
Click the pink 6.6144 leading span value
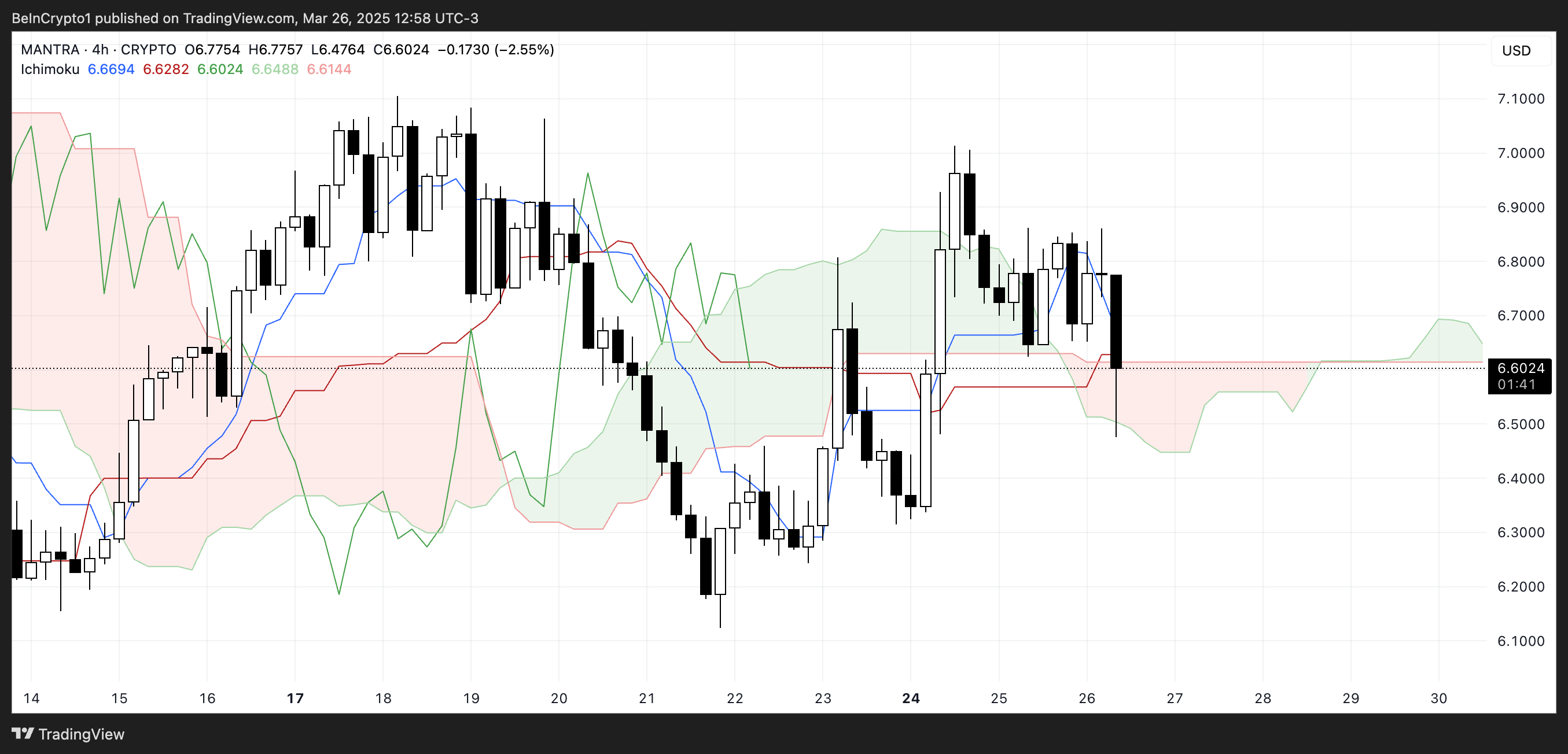tap(329, 69)
